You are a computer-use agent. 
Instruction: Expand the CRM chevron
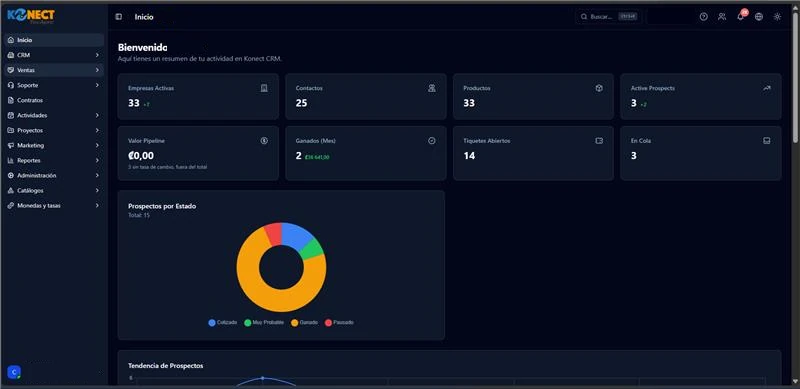(97, 55)
